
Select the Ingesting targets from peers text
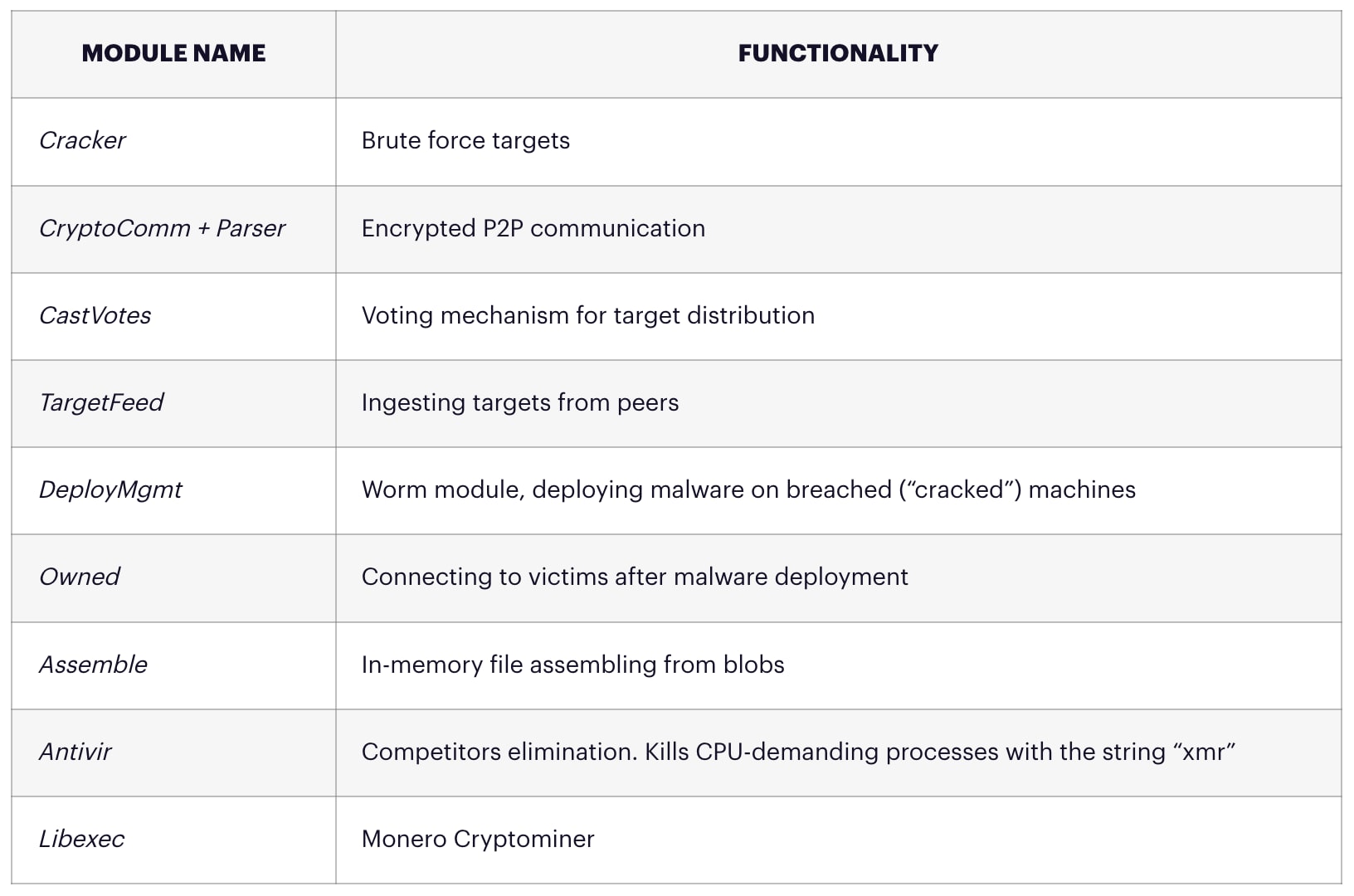coord(520,402)
